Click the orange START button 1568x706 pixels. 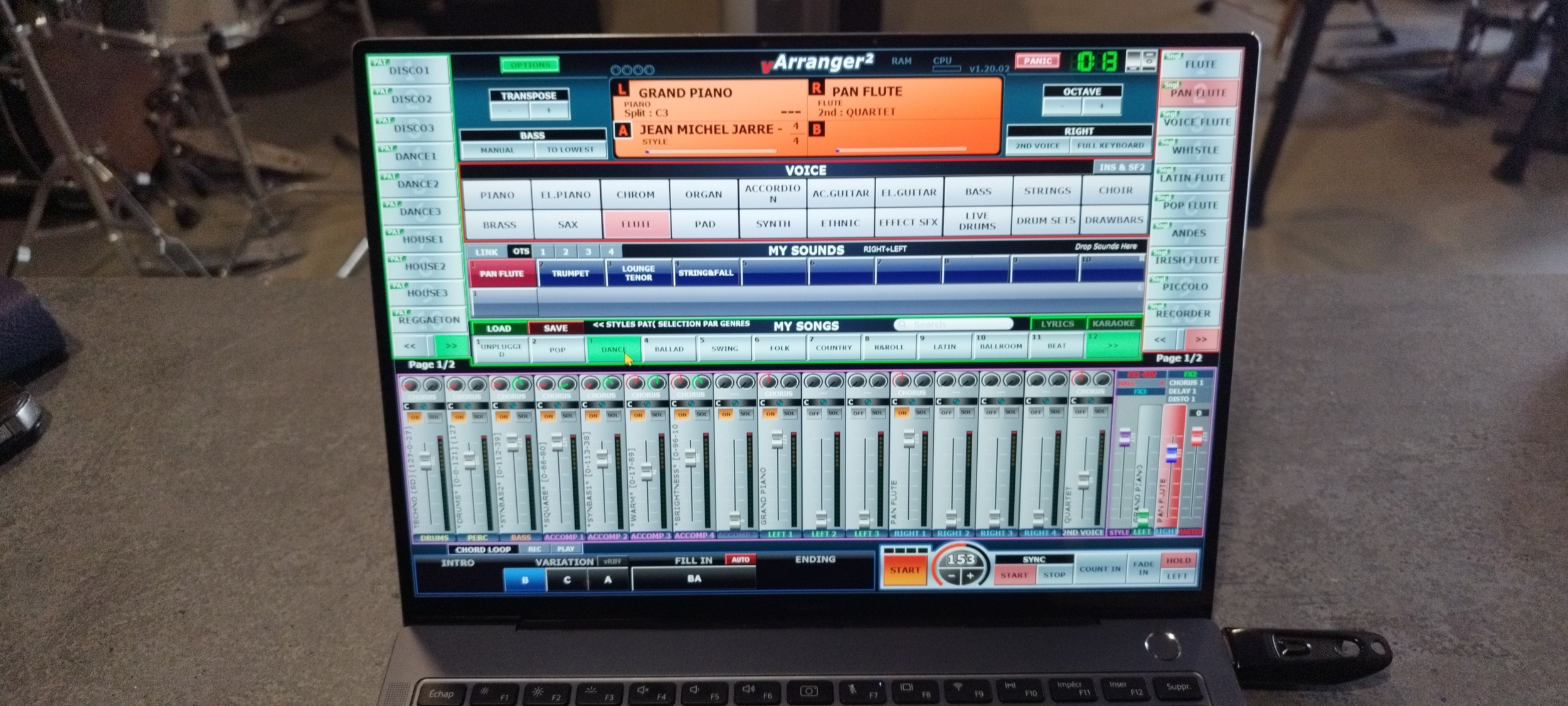(x=904, y=570)
